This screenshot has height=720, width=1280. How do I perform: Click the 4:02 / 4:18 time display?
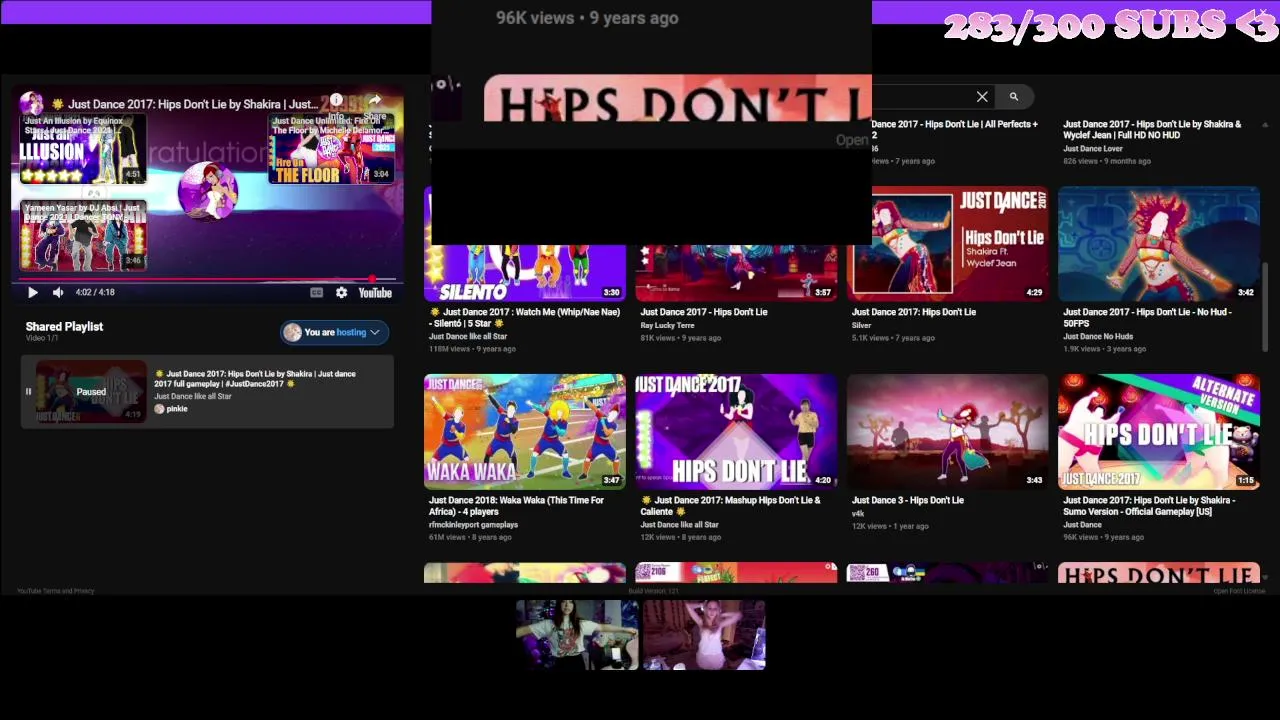coord(94,293)
